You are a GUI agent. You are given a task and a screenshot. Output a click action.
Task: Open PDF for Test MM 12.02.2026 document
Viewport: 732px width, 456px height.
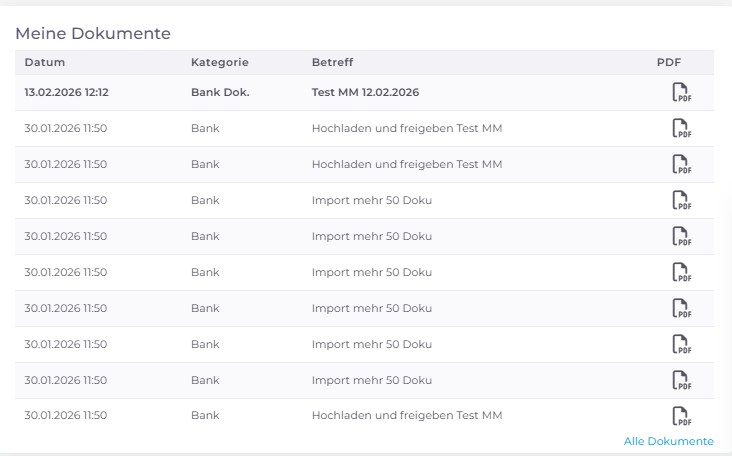pyautogui.click(x=680, y=93)
